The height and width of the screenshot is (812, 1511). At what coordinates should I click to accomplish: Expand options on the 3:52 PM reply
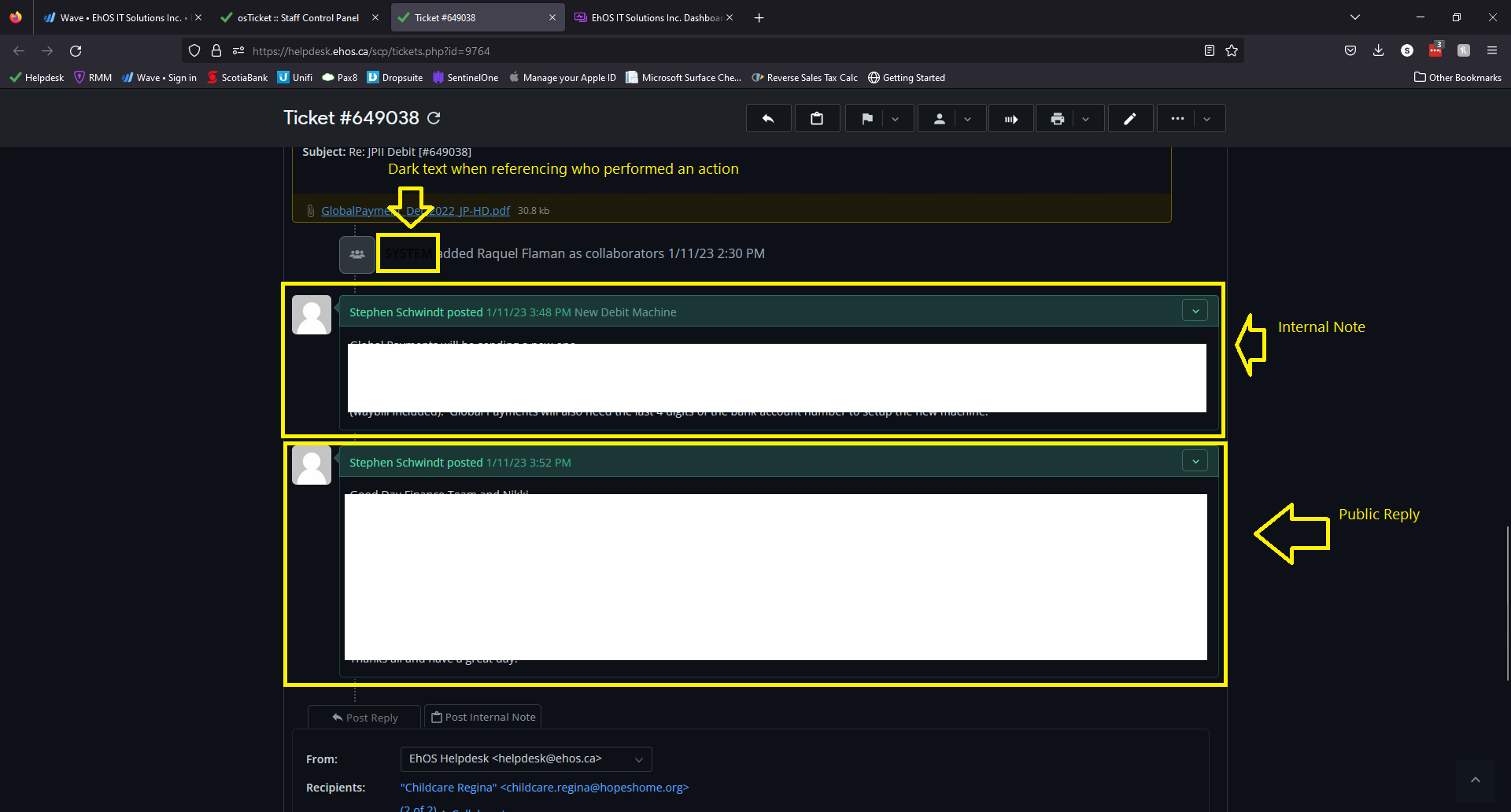point(1195,461)
